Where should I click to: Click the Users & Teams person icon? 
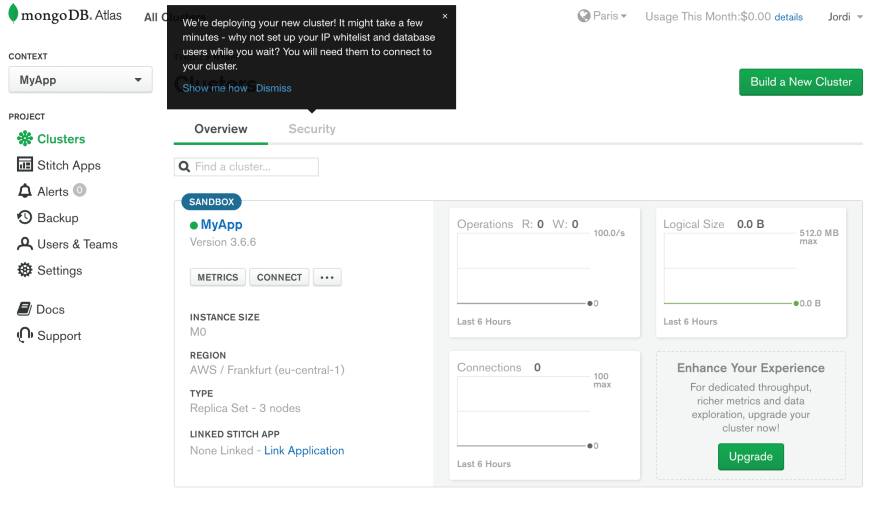tap(25, 244)
